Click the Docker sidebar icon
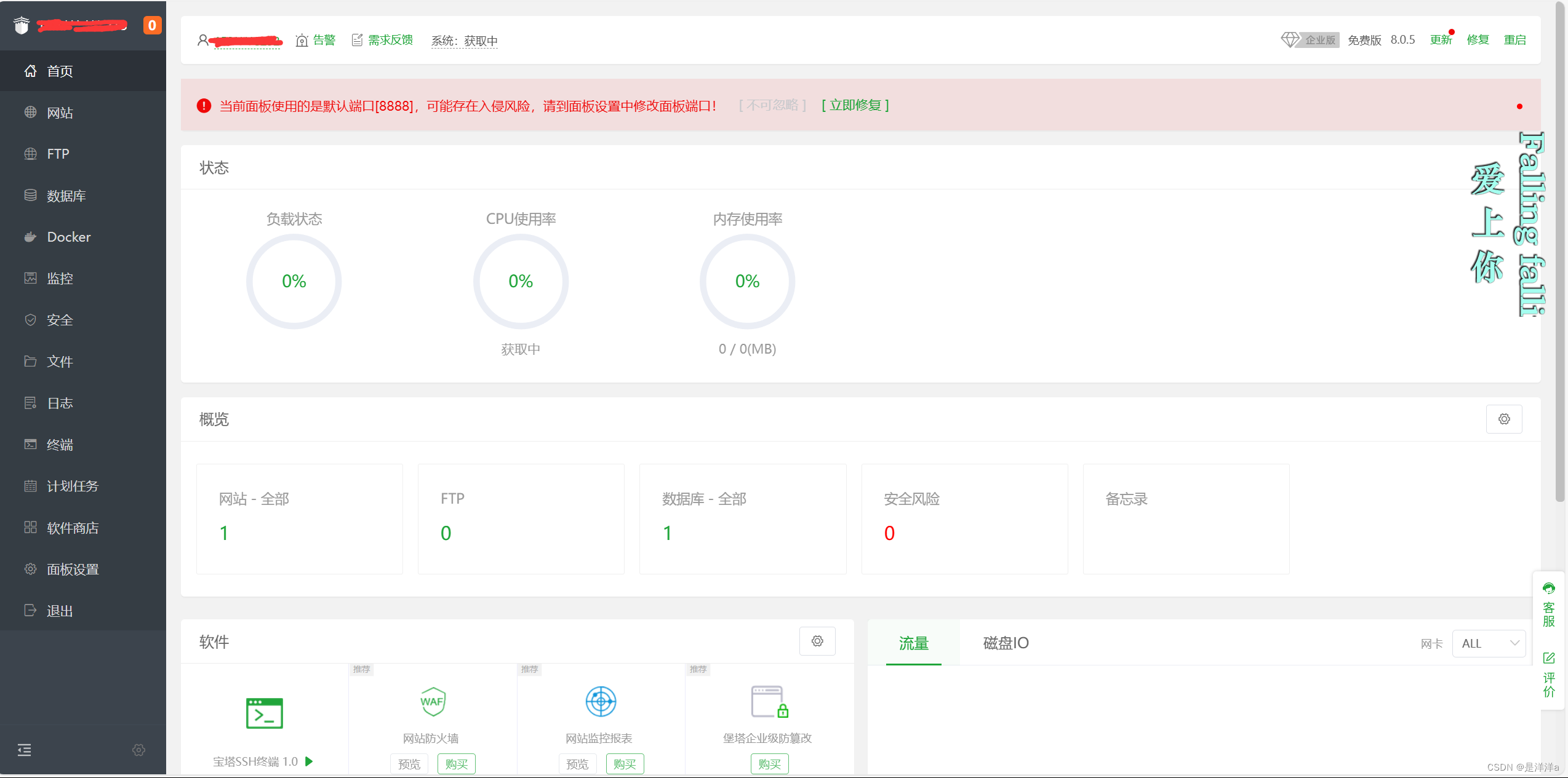Viewport: 1568px width, 778px height. pos(30,237)
